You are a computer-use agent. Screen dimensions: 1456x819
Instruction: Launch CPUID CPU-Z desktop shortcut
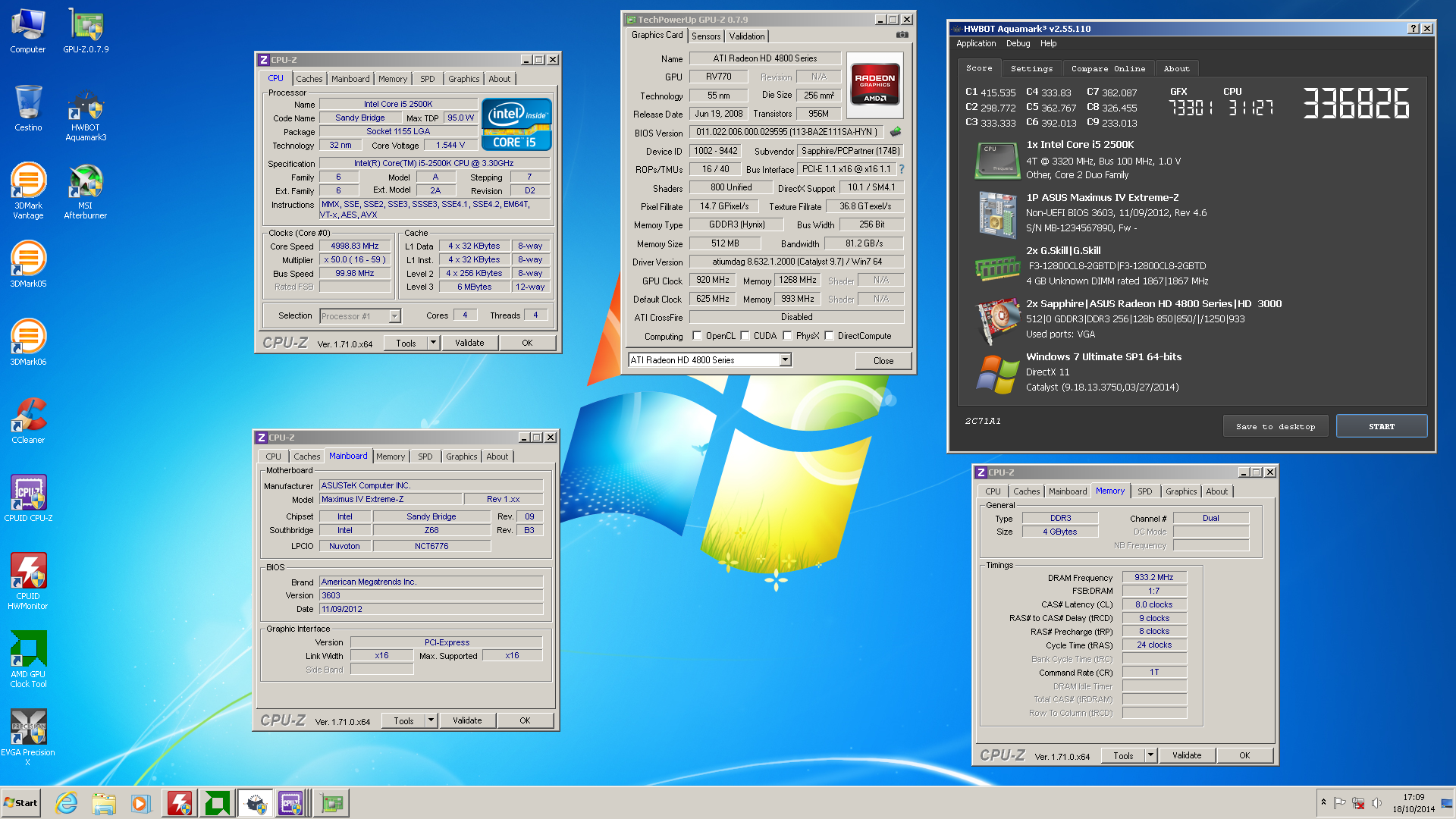point(28,498)
